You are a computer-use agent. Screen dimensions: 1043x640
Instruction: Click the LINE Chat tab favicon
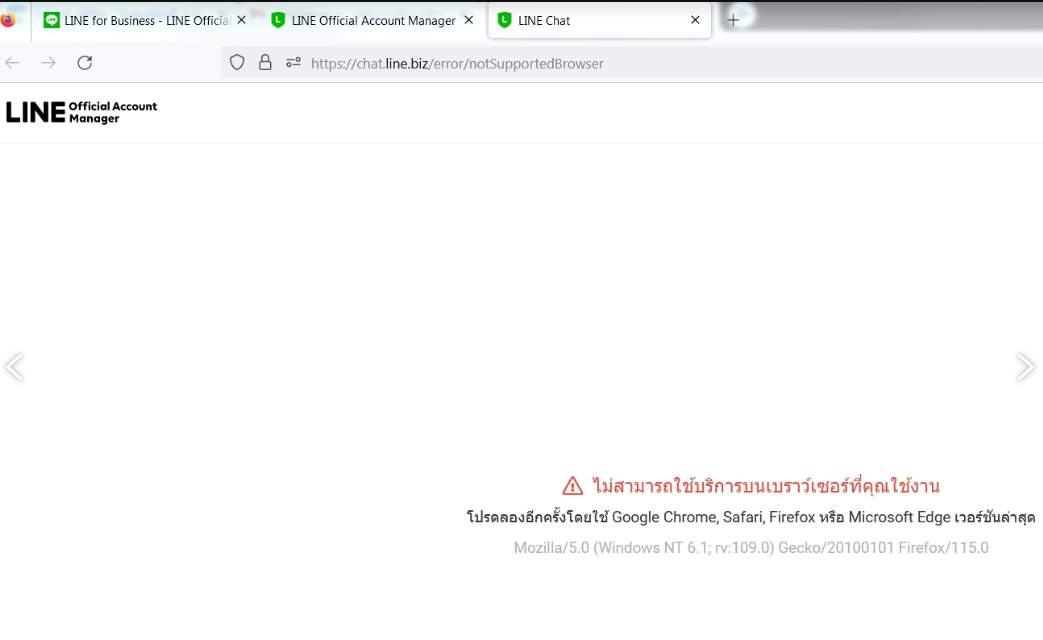pos(505,21)
